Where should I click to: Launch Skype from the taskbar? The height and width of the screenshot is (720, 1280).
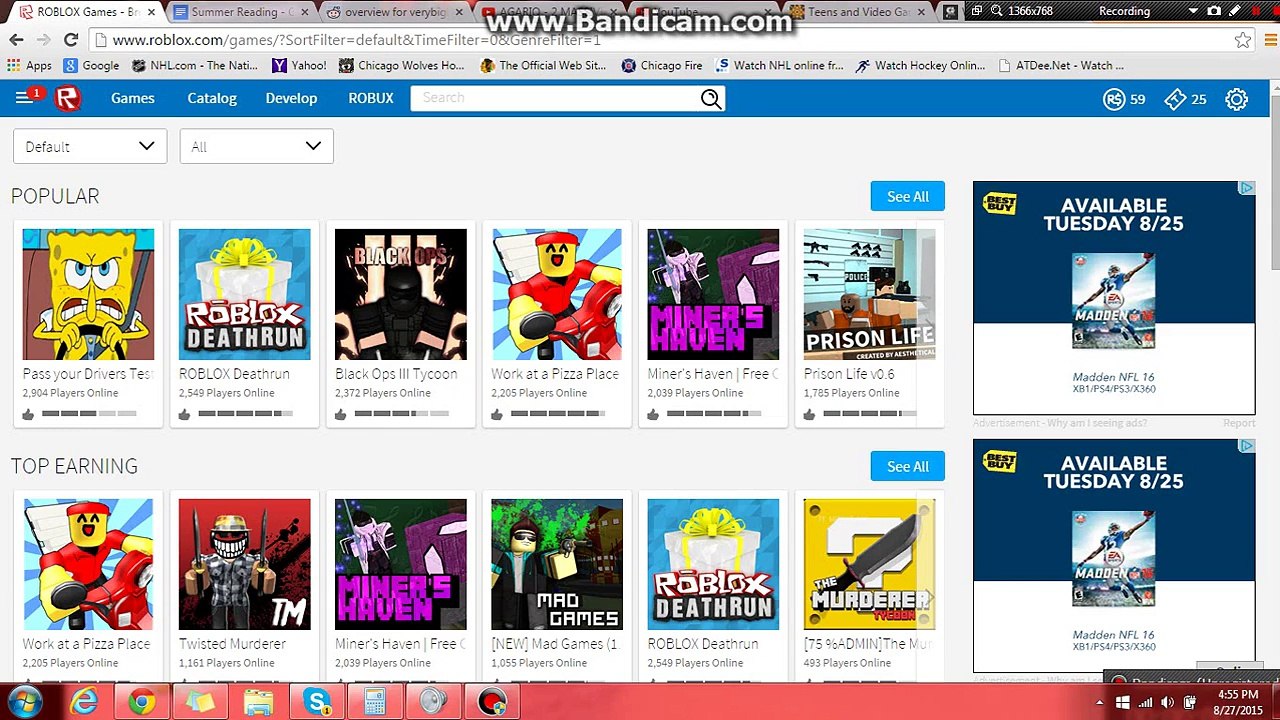(x=317, y=702)
